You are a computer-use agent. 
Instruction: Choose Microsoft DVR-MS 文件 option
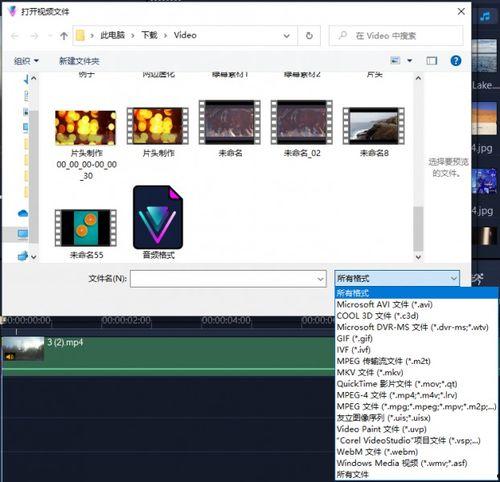pyautogui.click(x=416, y=327)
